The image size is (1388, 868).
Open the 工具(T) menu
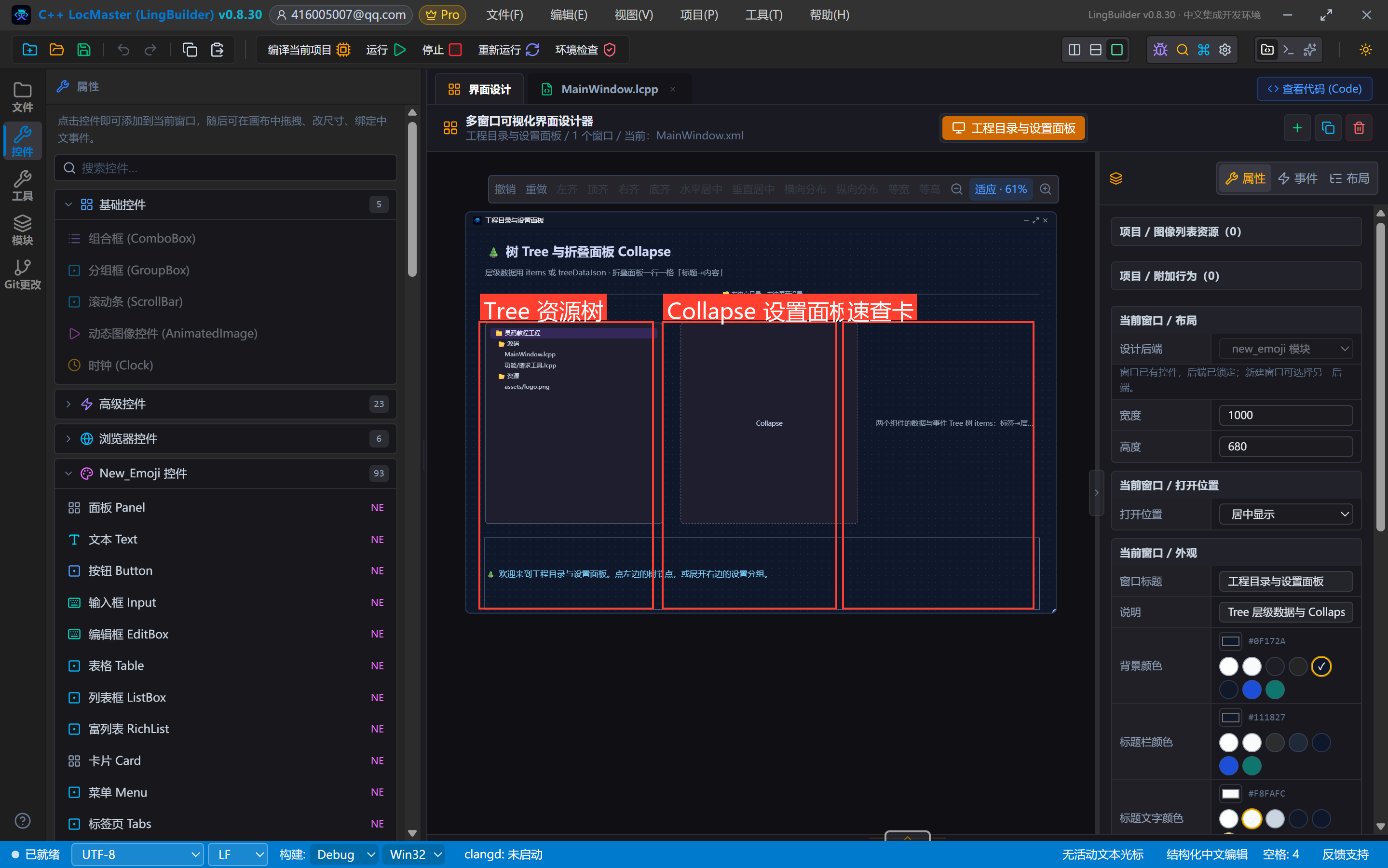point(763,15)
